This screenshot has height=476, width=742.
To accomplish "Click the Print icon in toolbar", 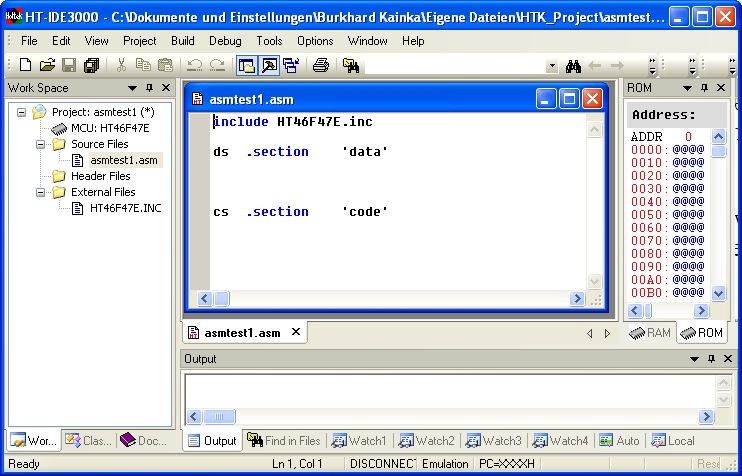I will (321, 66).
